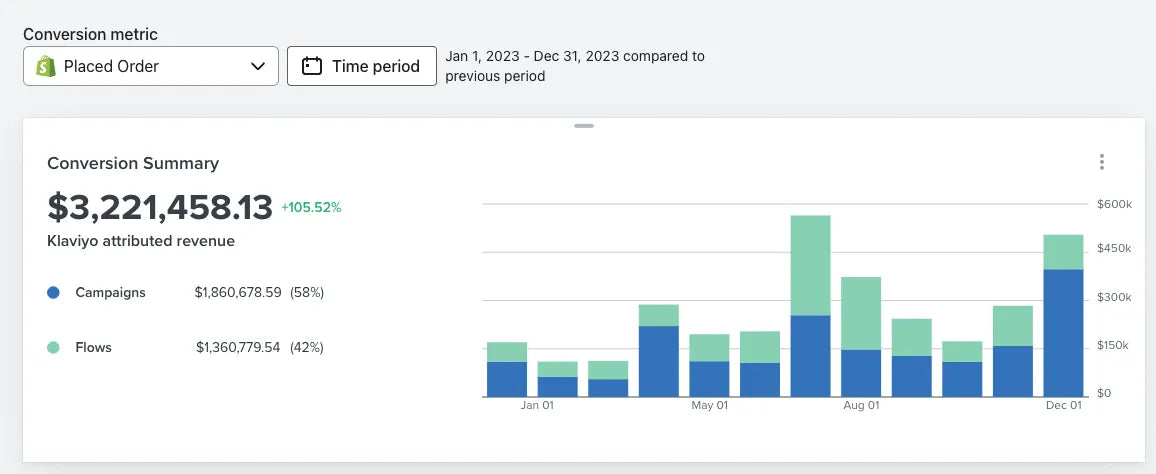Click the +105.52% change indicator

[311, 208]
